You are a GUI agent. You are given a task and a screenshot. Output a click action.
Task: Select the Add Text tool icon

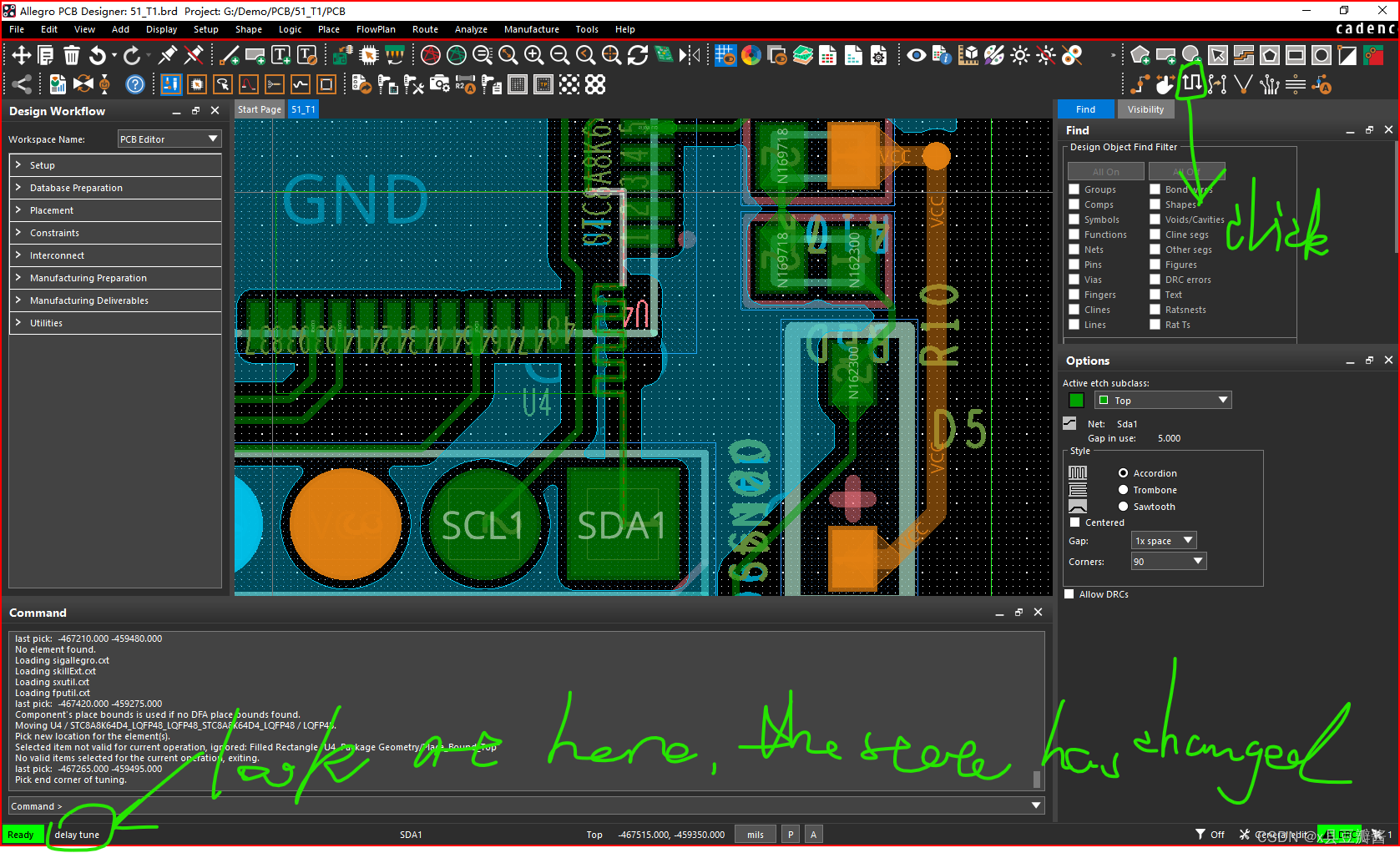coord(281,55)
